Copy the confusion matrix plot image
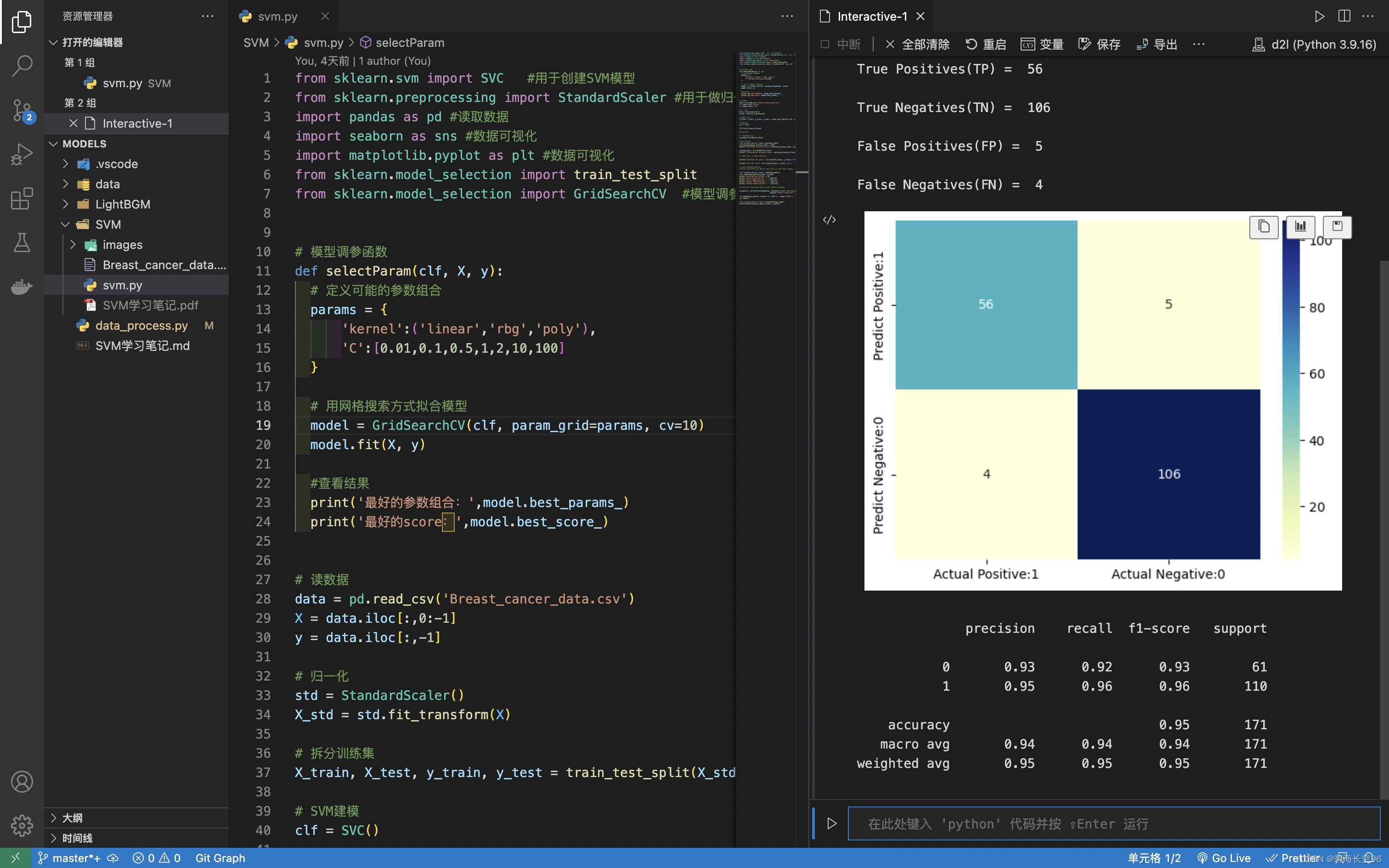The width and height of the screenshot is (1389, 868). tap(1263, 227)
